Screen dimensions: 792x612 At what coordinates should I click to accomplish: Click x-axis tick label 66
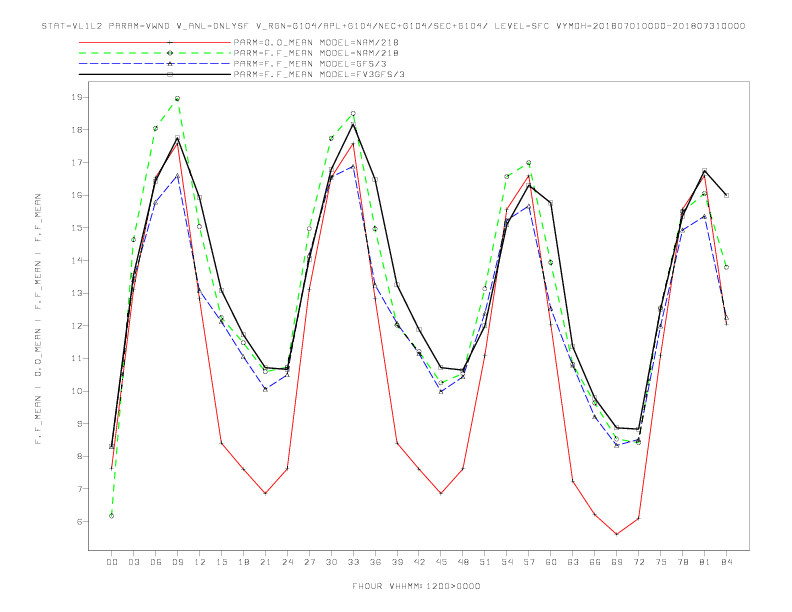point(595,562)
